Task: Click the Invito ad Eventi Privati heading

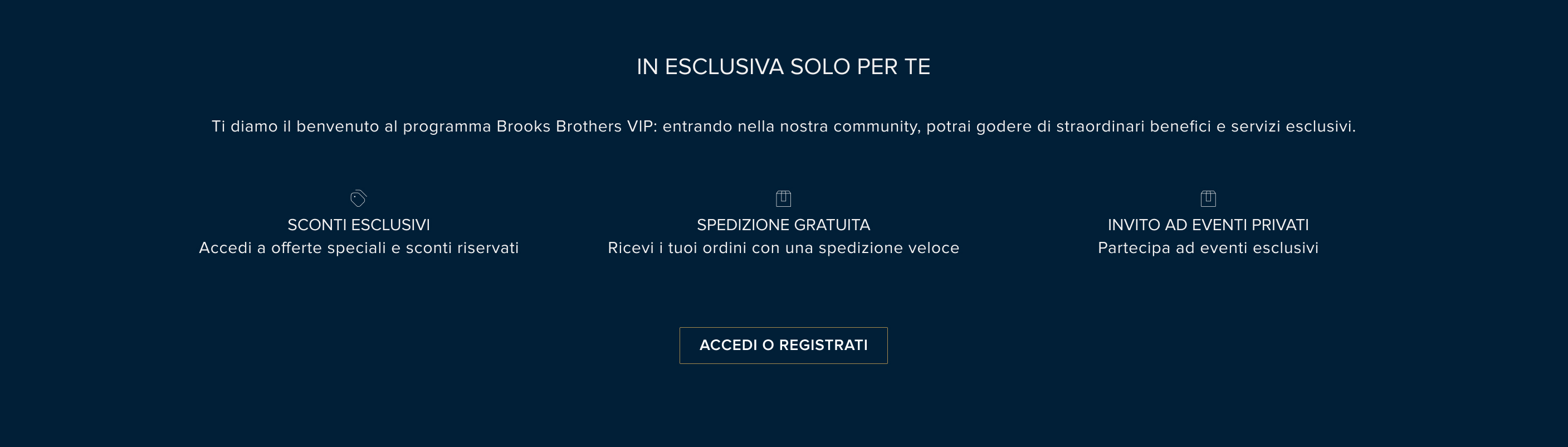Action: 1208,225
